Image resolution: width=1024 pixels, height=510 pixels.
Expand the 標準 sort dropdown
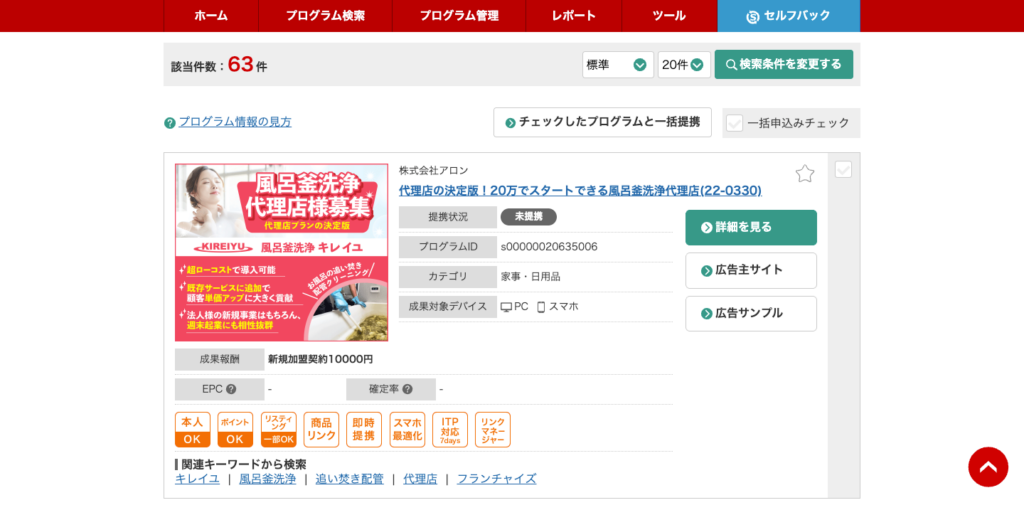click(x=618, y=65)
